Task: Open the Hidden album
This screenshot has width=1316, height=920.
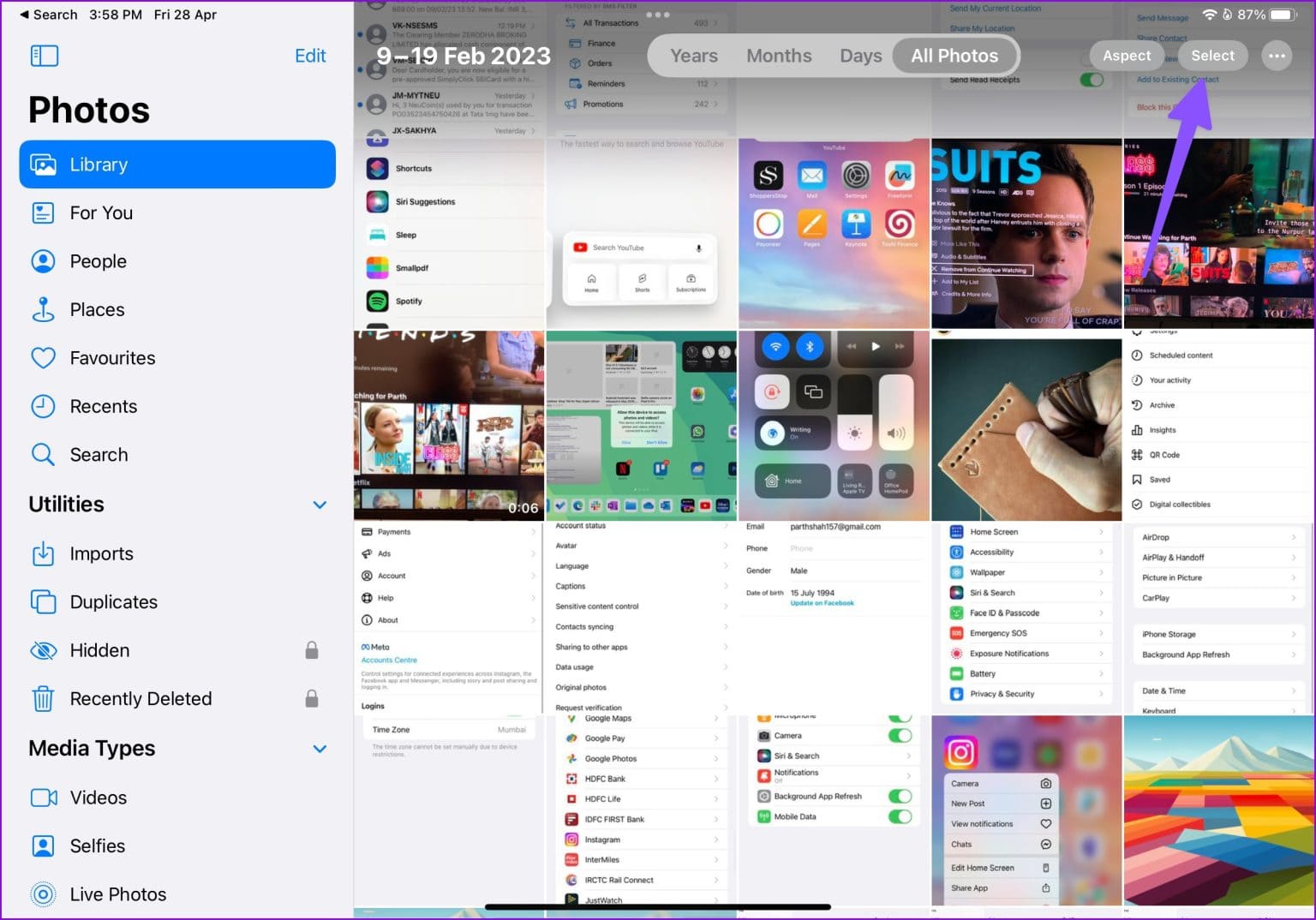Action: (x=177, y=650)
